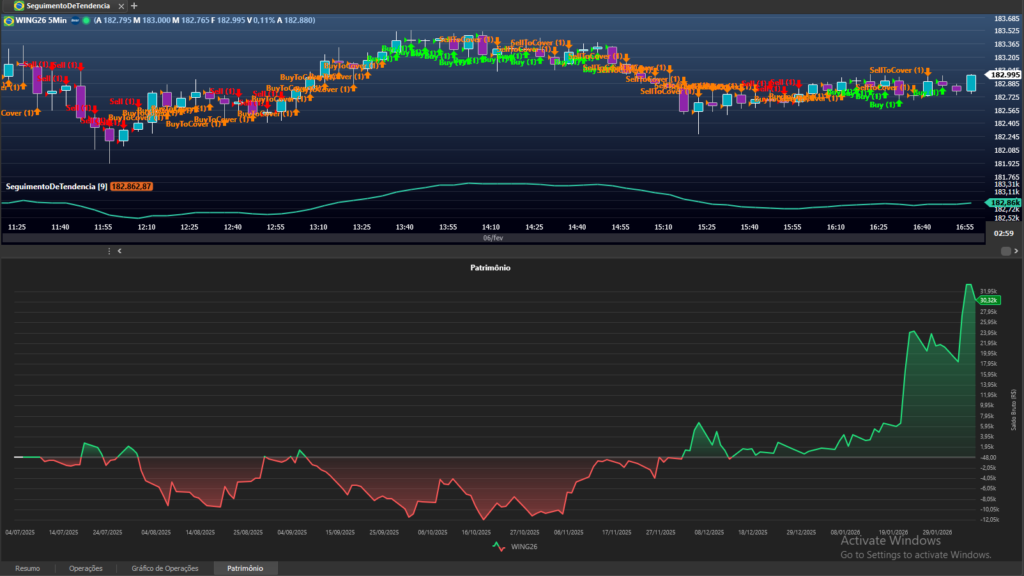Click the WING26 5Min chart title
Viewport: 1024px width, 576px height.
pyautogui.click(x=41, y=19)
